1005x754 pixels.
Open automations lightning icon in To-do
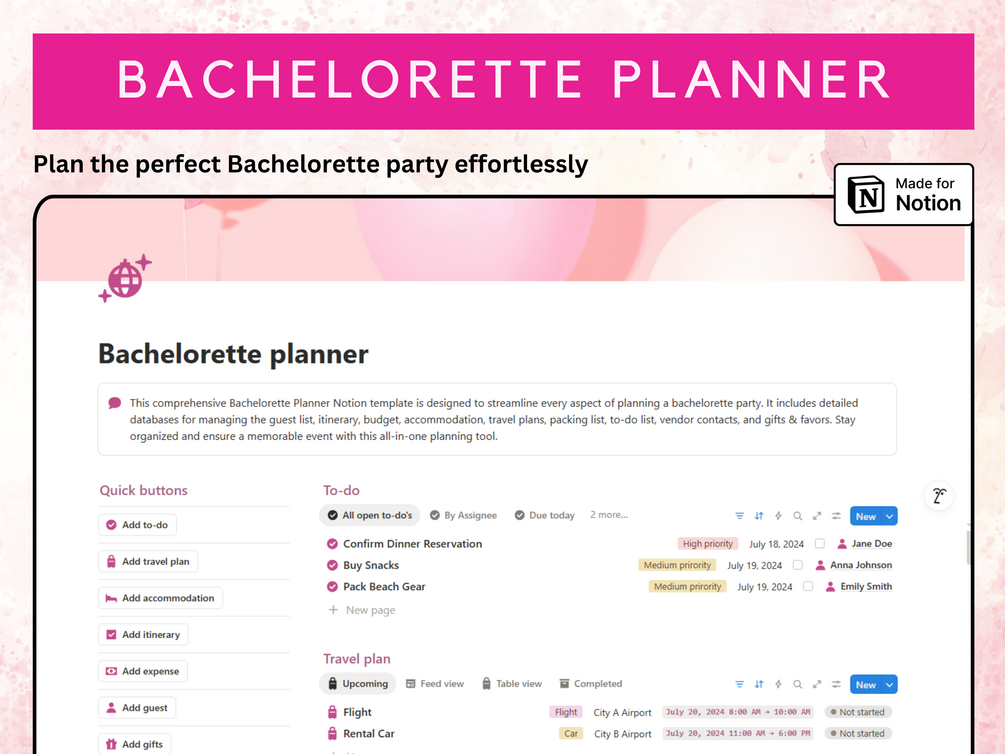[778, 516]
